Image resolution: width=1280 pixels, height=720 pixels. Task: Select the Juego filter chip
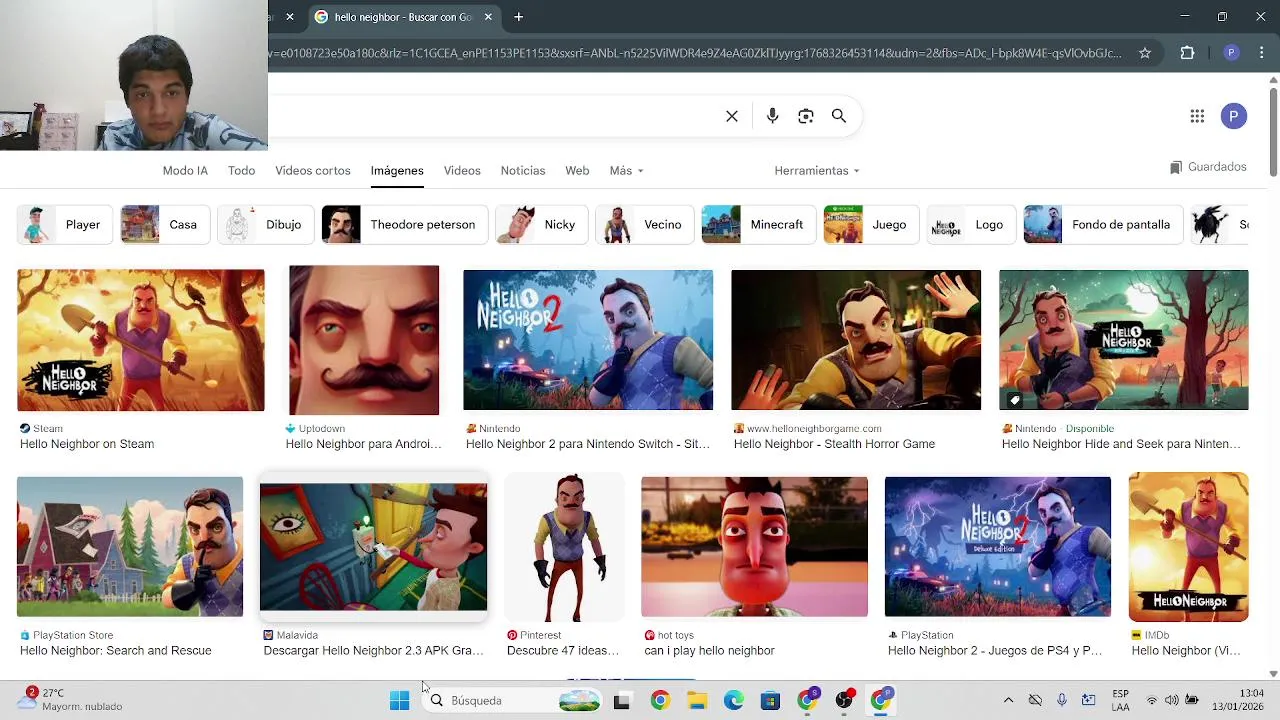click(871, 225)
